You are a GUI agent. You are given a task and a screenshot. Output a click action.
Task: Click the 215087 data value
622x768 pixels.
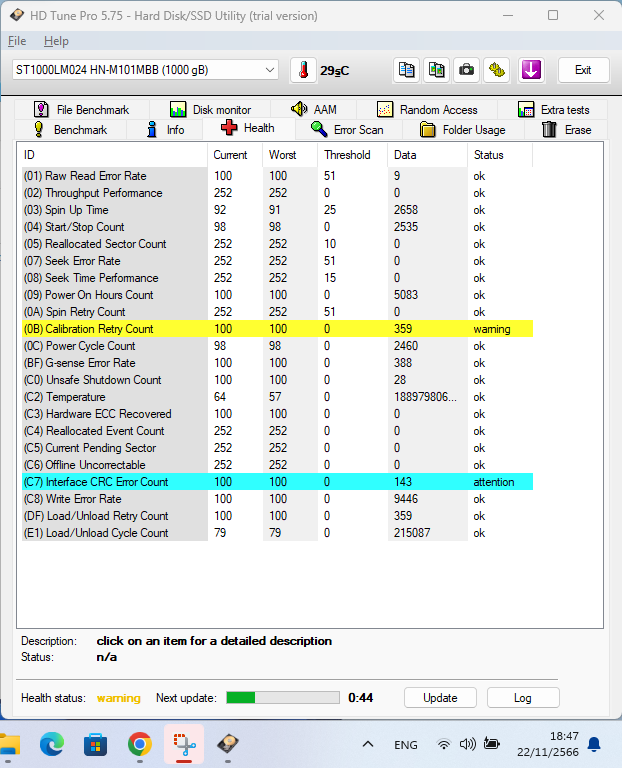point(412,533)
